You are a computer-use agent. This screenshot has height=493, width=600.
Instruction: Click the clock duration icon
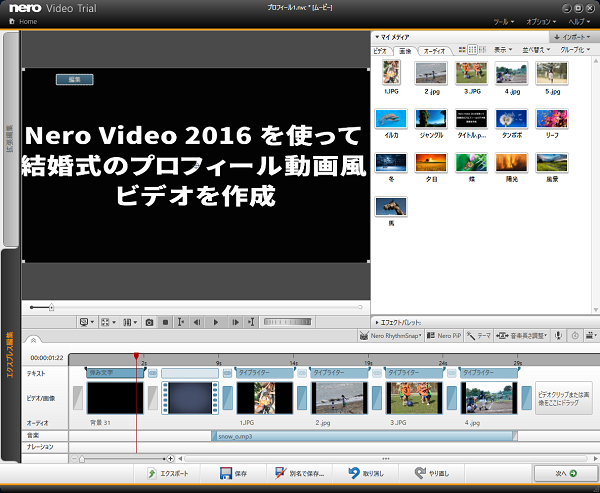coord(575,336)
